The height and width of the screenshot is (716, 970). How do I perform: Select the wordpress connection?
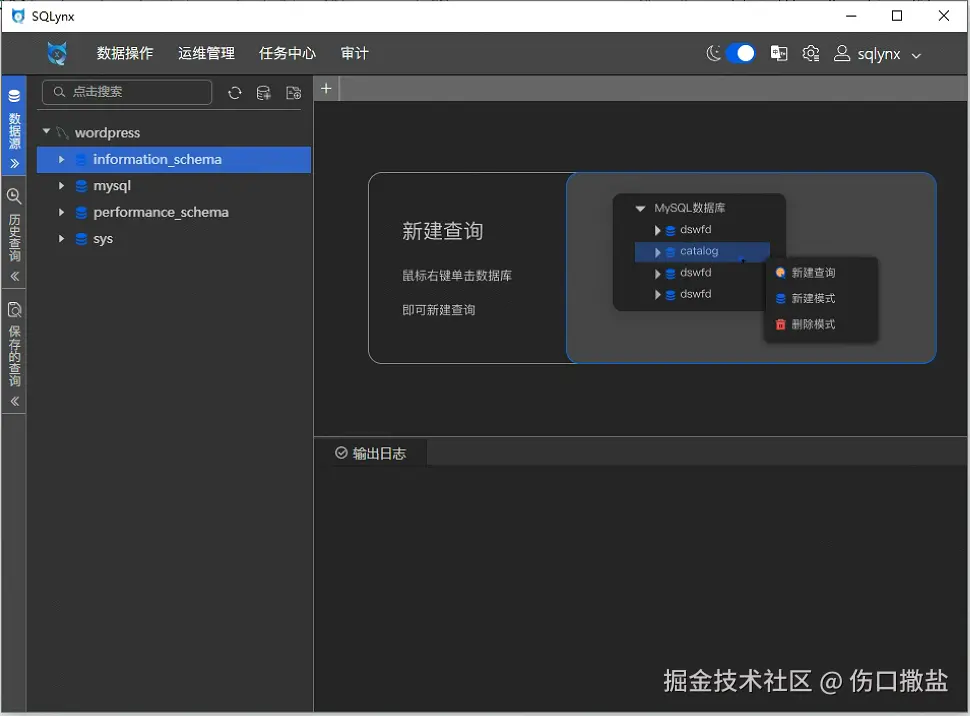(107, 132)
